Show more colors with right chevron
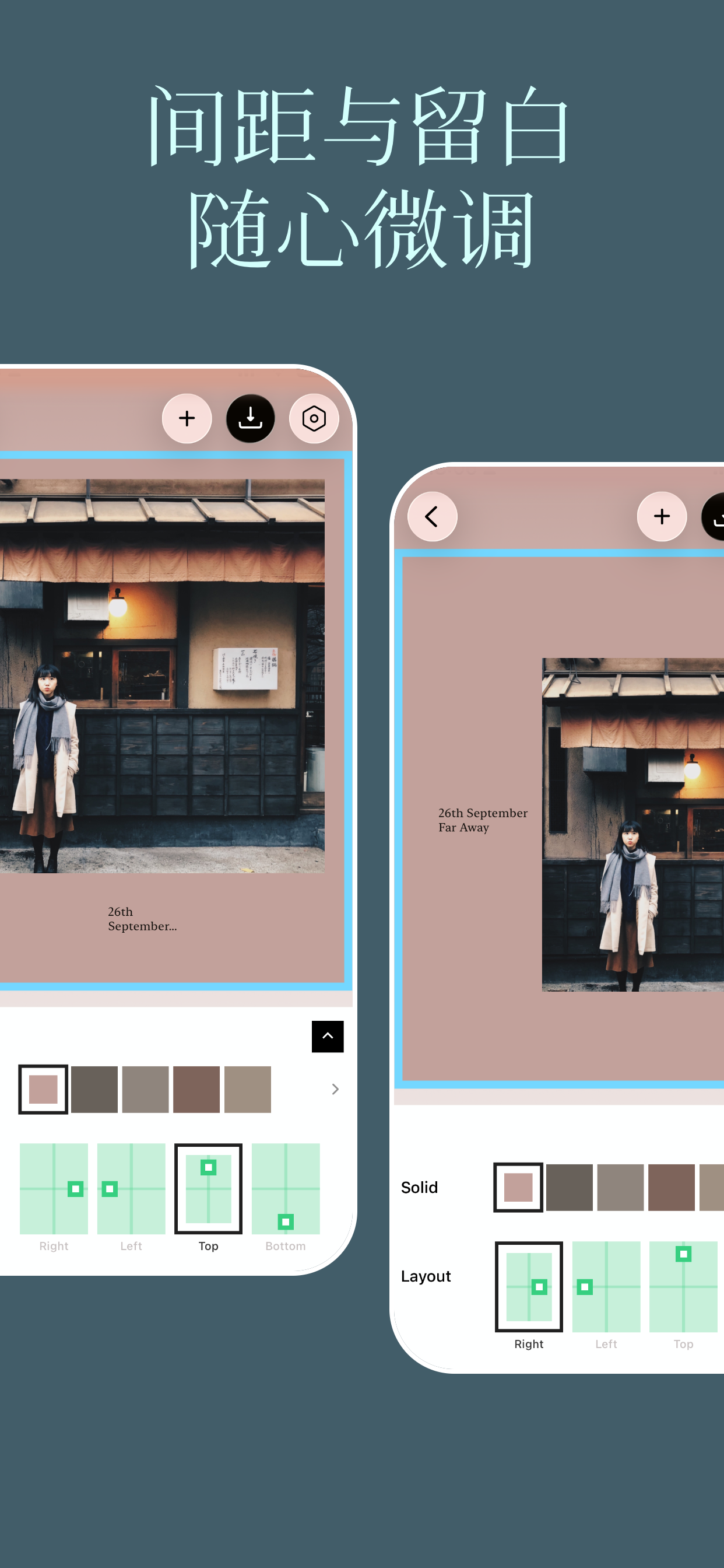 [335, 1089]
